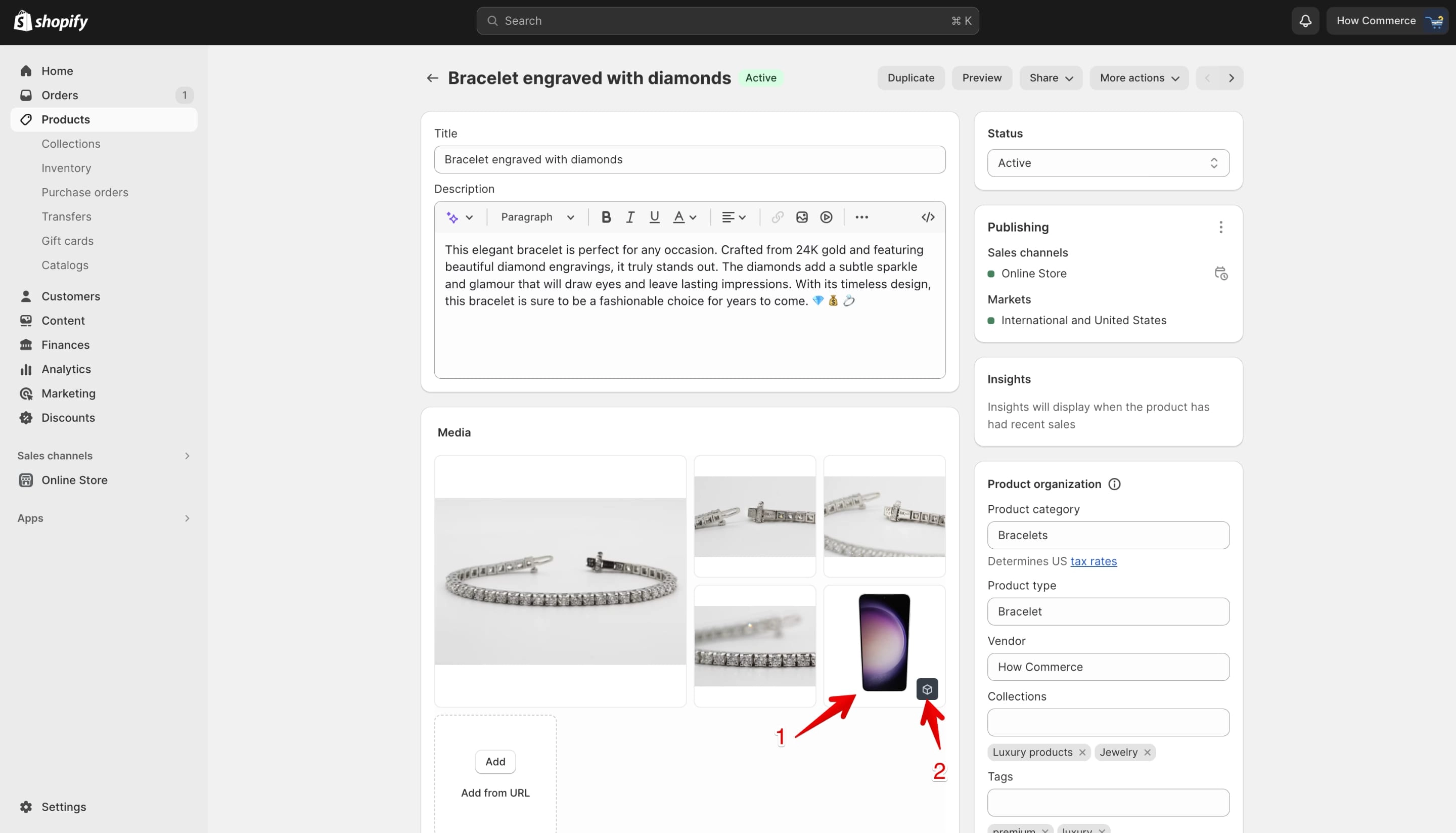
Task: Go to previous product arrow
Action: [1208, 78]
